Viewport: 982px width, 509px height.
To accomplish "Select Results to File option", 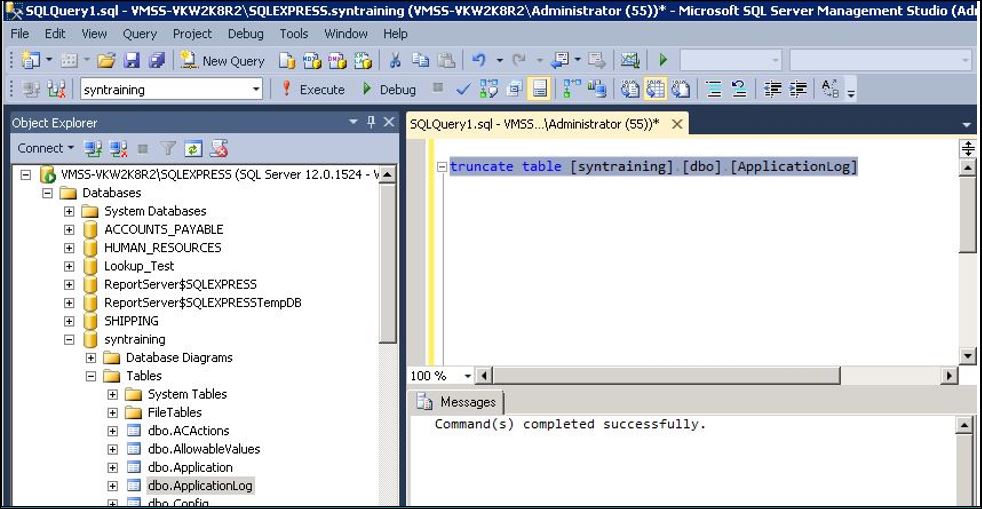I will pos(681,90).
